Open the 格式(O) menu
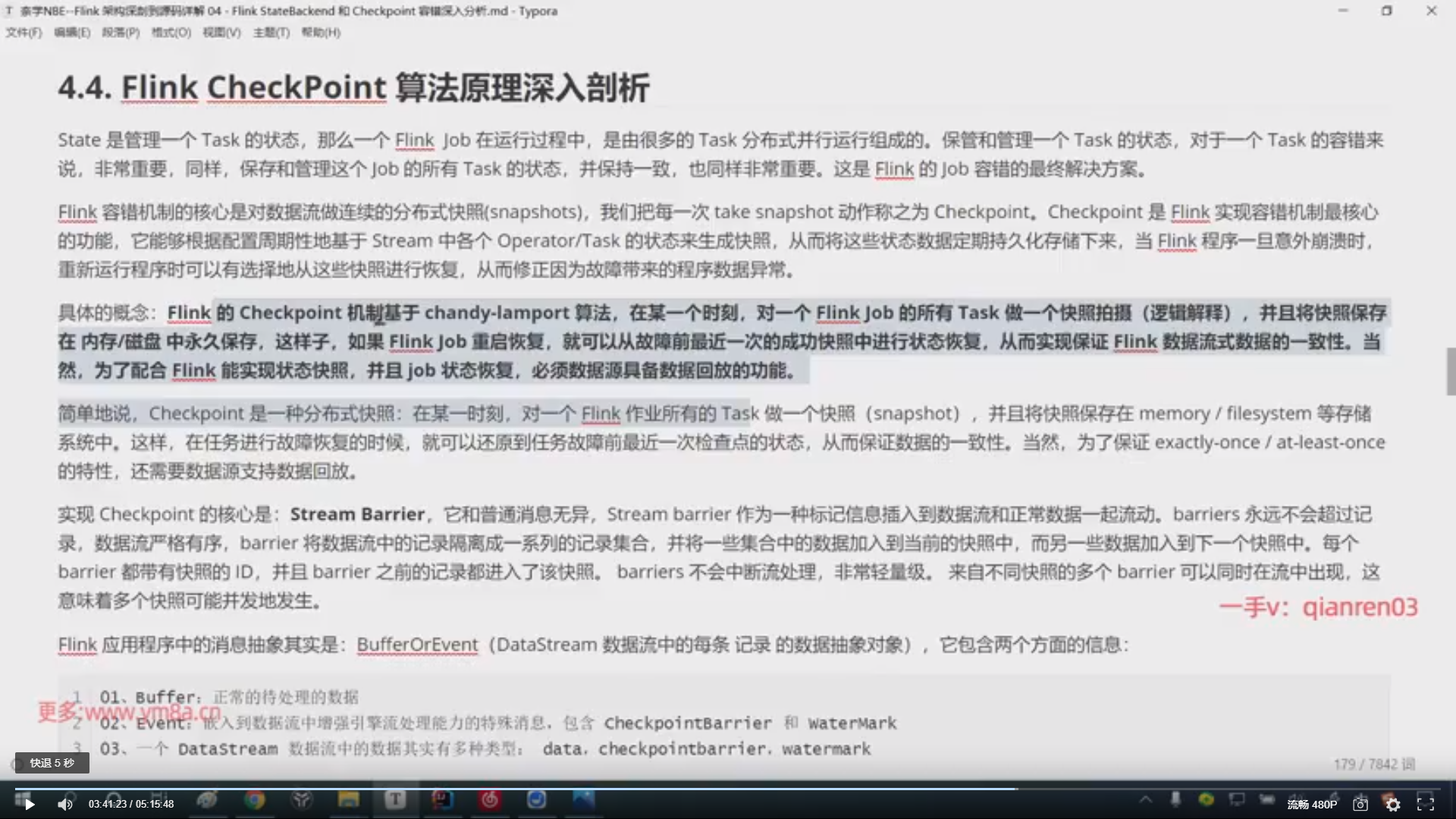The width and height of the screenshot is (1456, 819). click(x=171, y=33)
